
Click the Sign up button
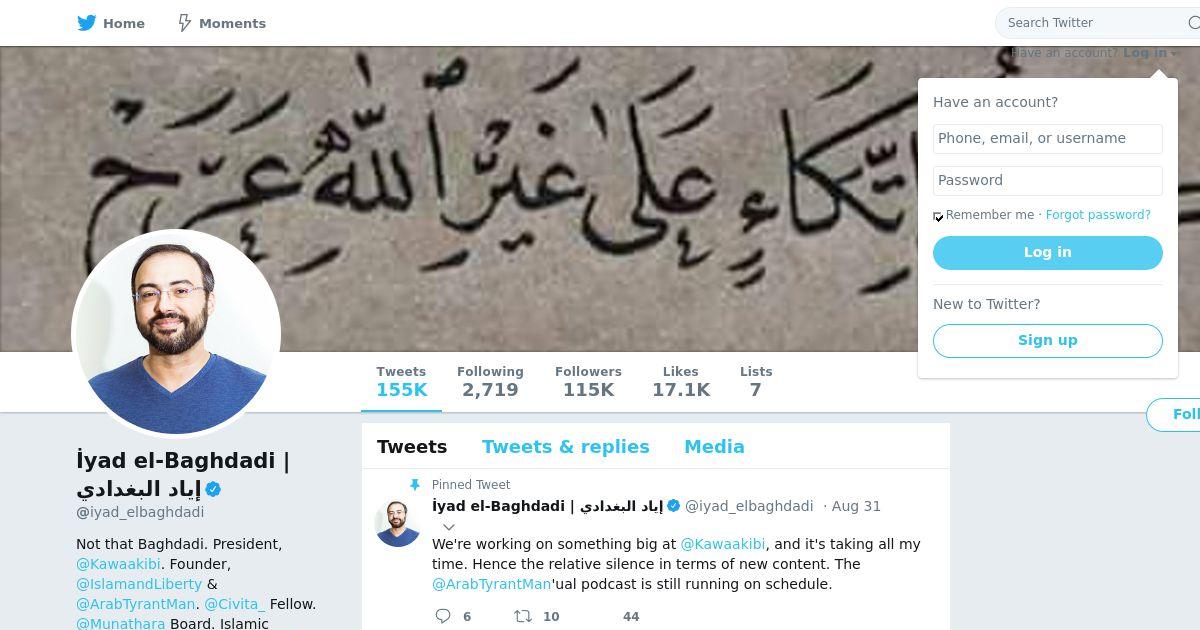1048,341
